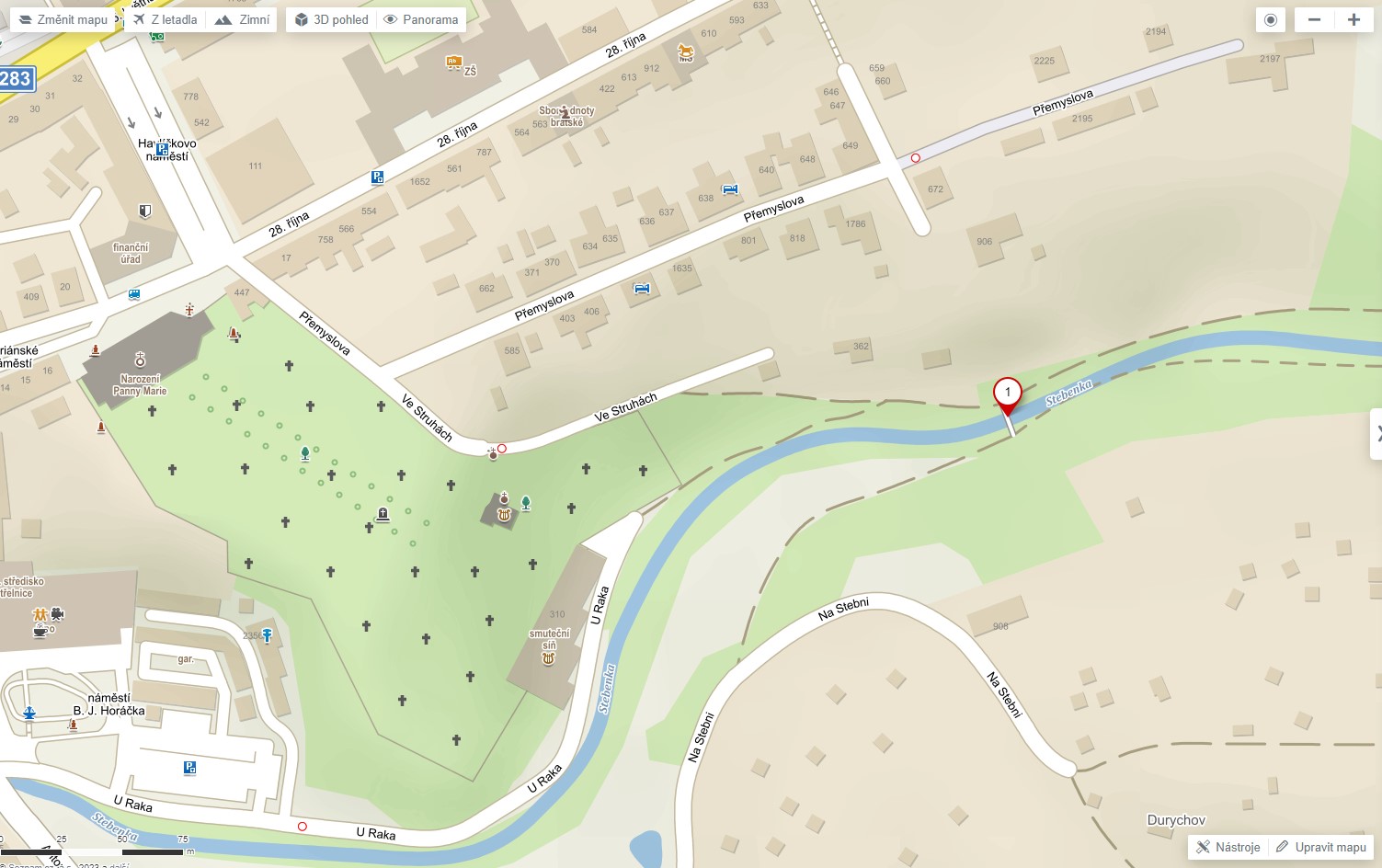
Task: Switch to Z letadla aerial view
Action: pyautogui.click(x=165, y=19)
